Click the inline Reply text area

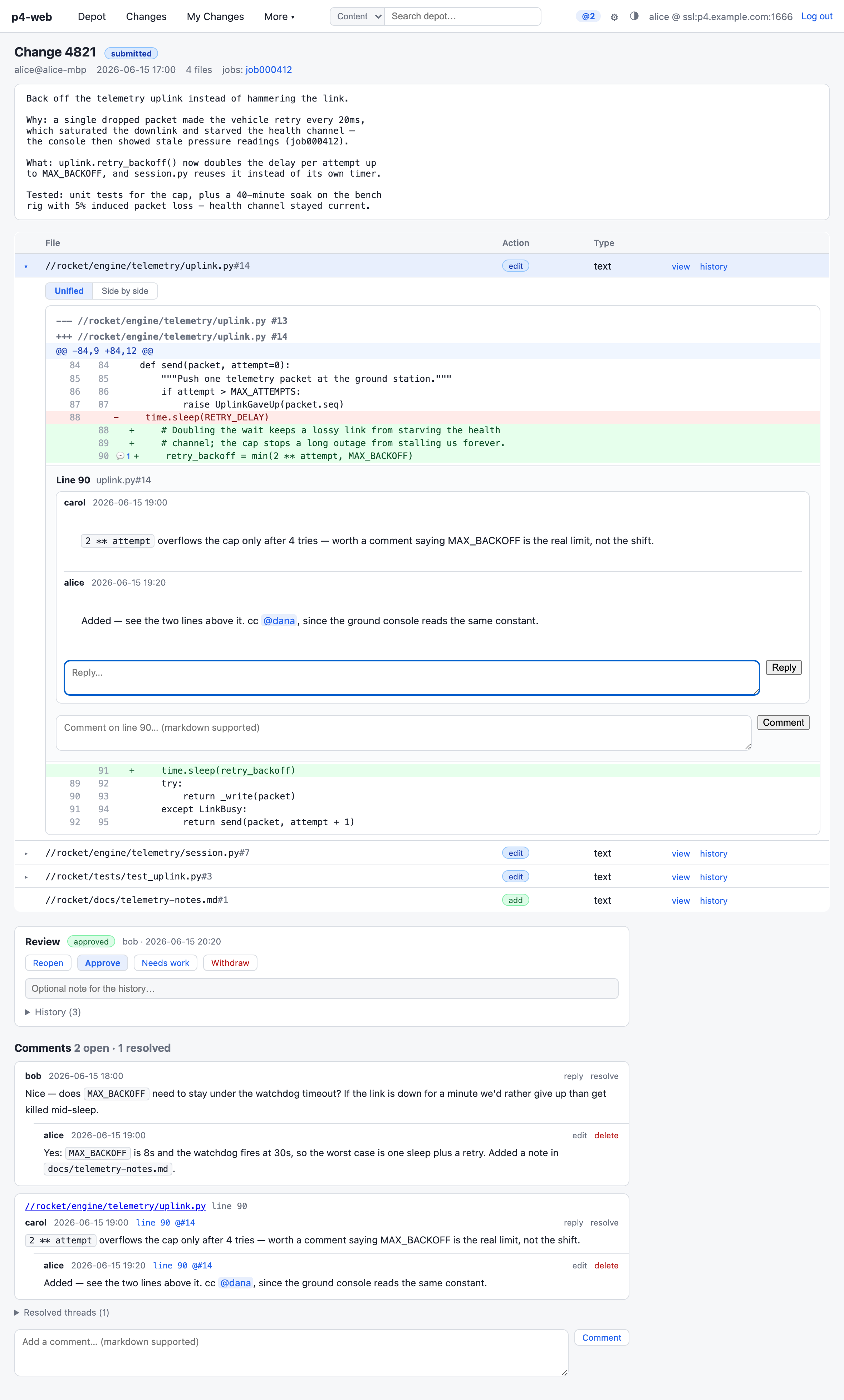(412, 678)
